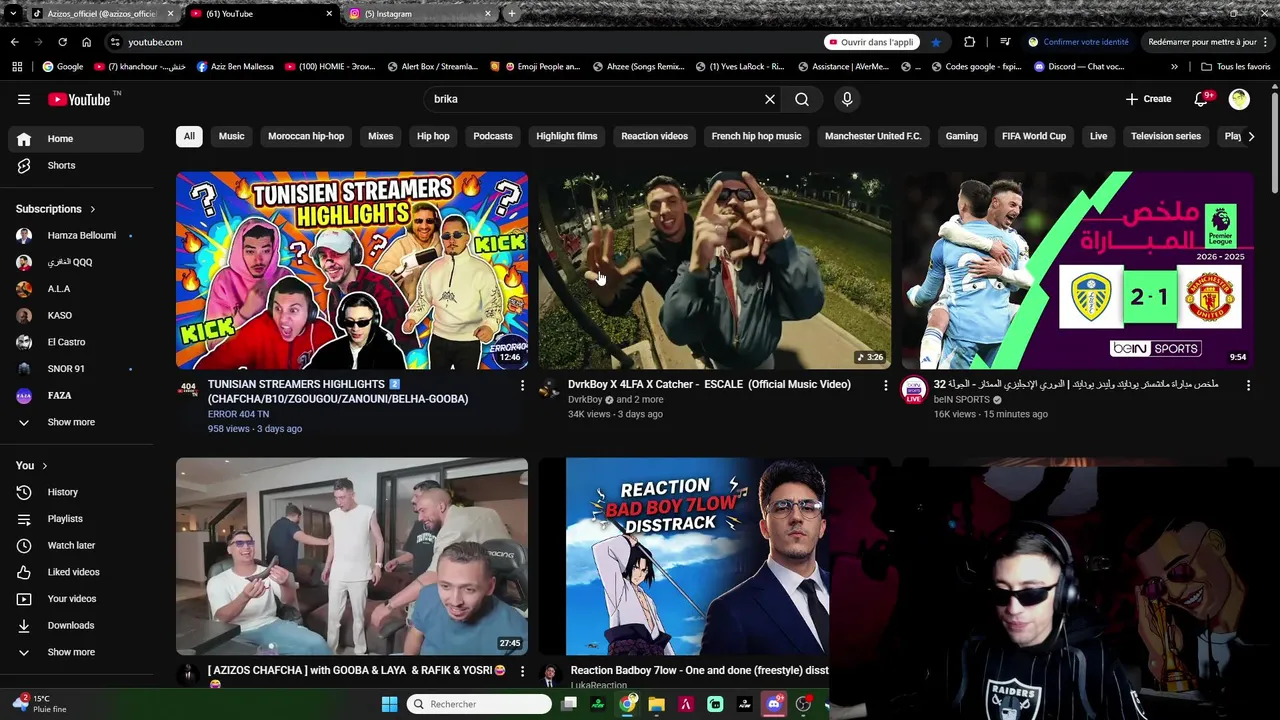Select the Gaming filter chip
Viewport: 1280px width, 720px height.
pyautogui.click(x=962, y=136)
